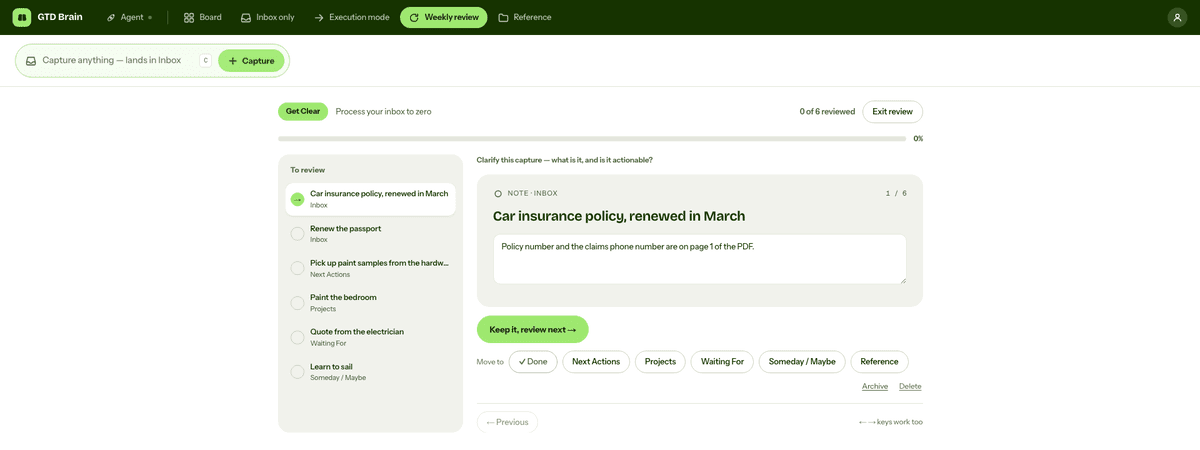Open the user profile icon

coord(1177,17)
